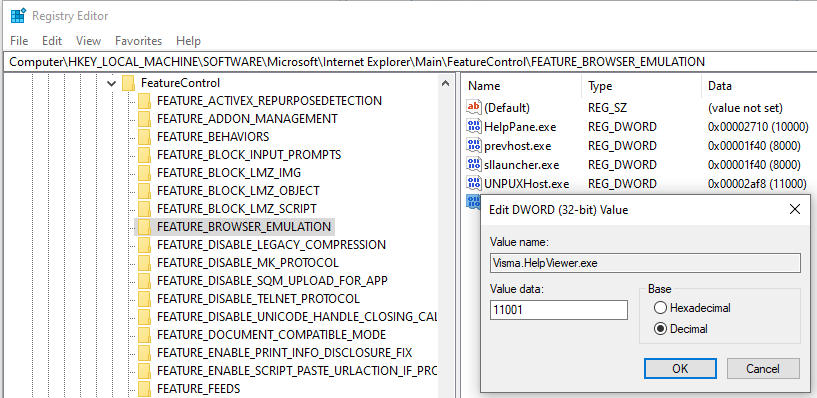The image size is (817, 398).
Task: Click folder icon of FEATURE_BLOCK_INPUT_PROMPTS
Action: point(144,155)
